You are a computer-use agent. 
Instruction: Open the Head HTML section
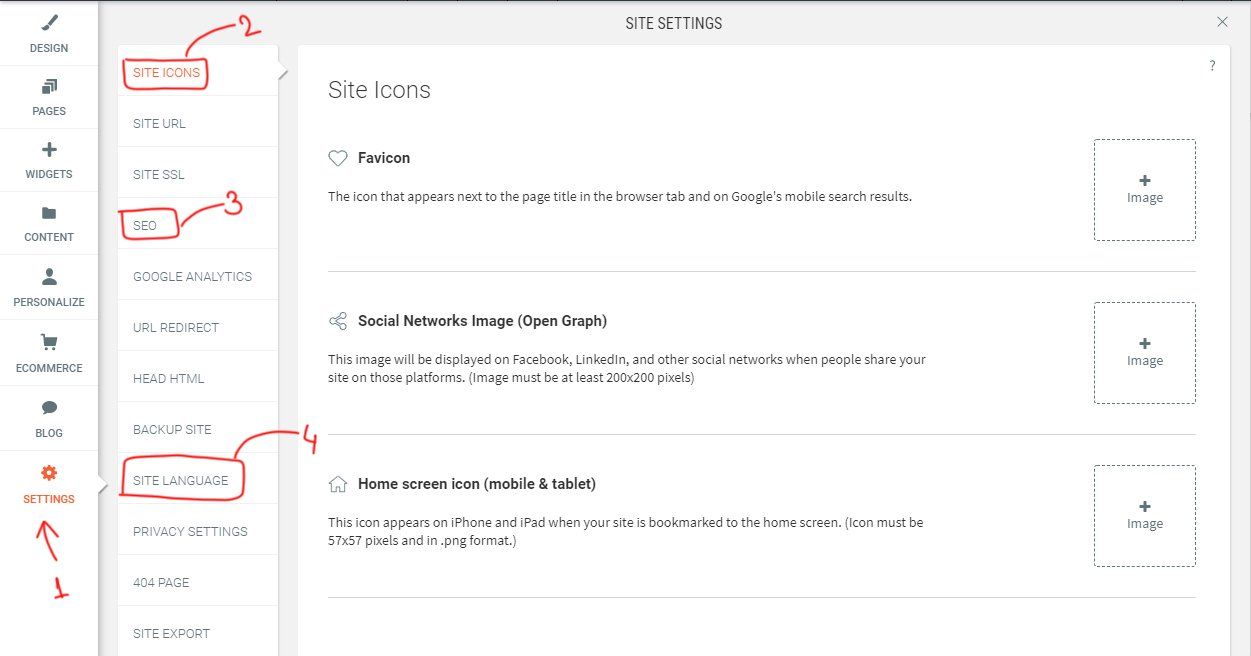168,379
